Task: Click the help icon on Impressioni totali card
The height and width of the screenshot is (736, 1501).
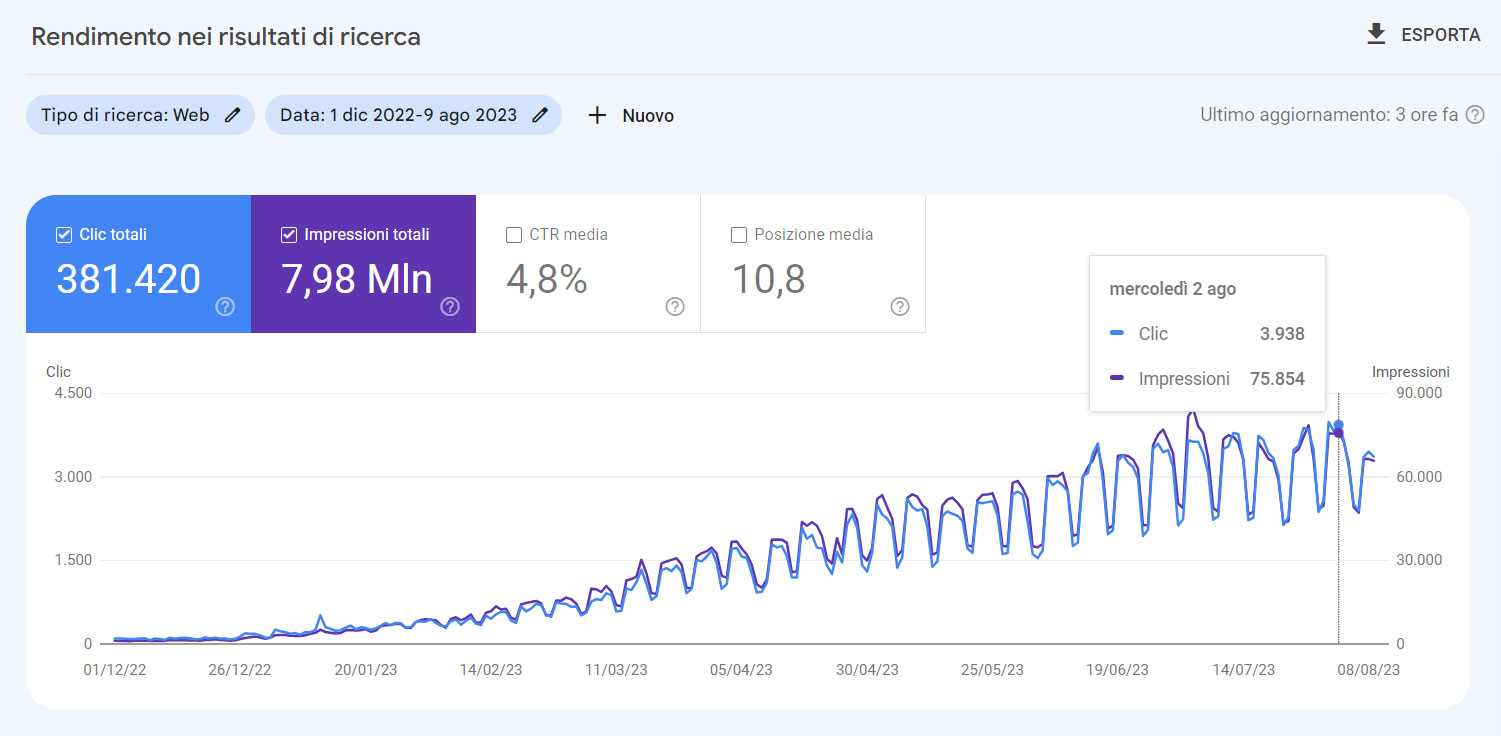Action: click(x=449, y=308)
